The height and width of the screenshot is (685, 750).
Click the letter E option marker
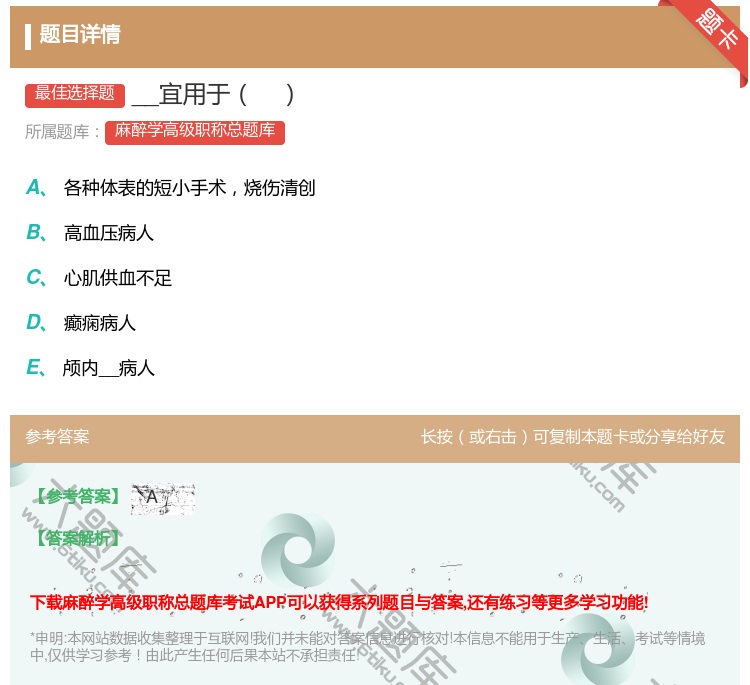pos(37,367)
